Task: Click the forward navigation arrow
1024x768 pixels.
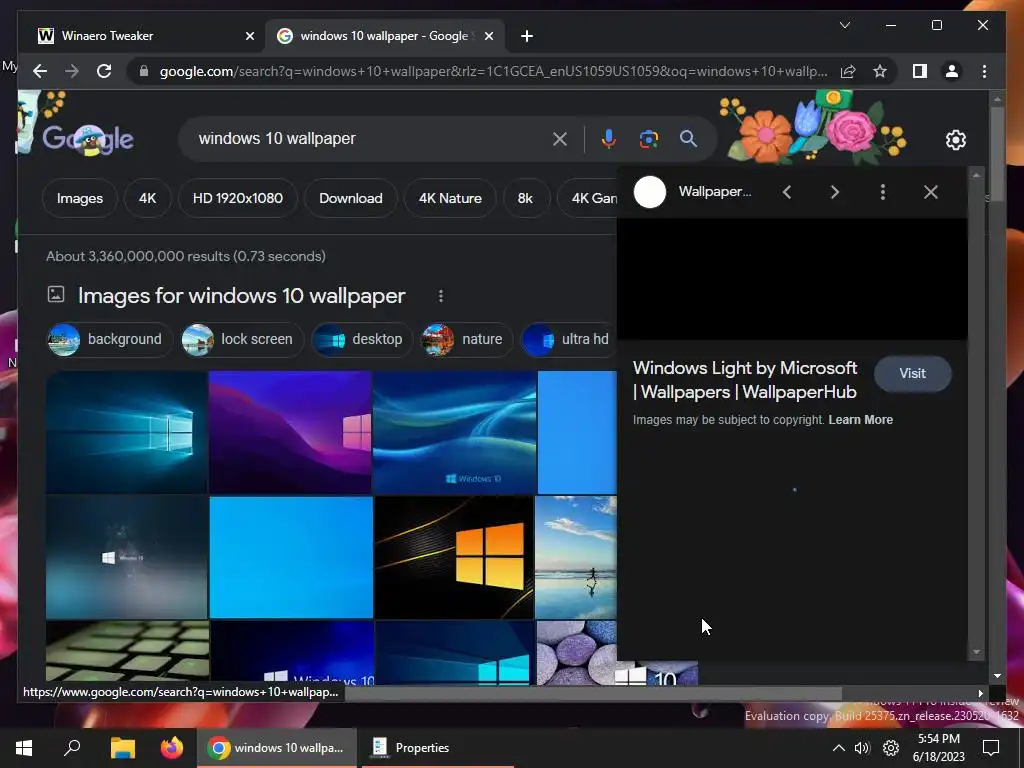Action: pyautogui.click(x=72, y=71)
